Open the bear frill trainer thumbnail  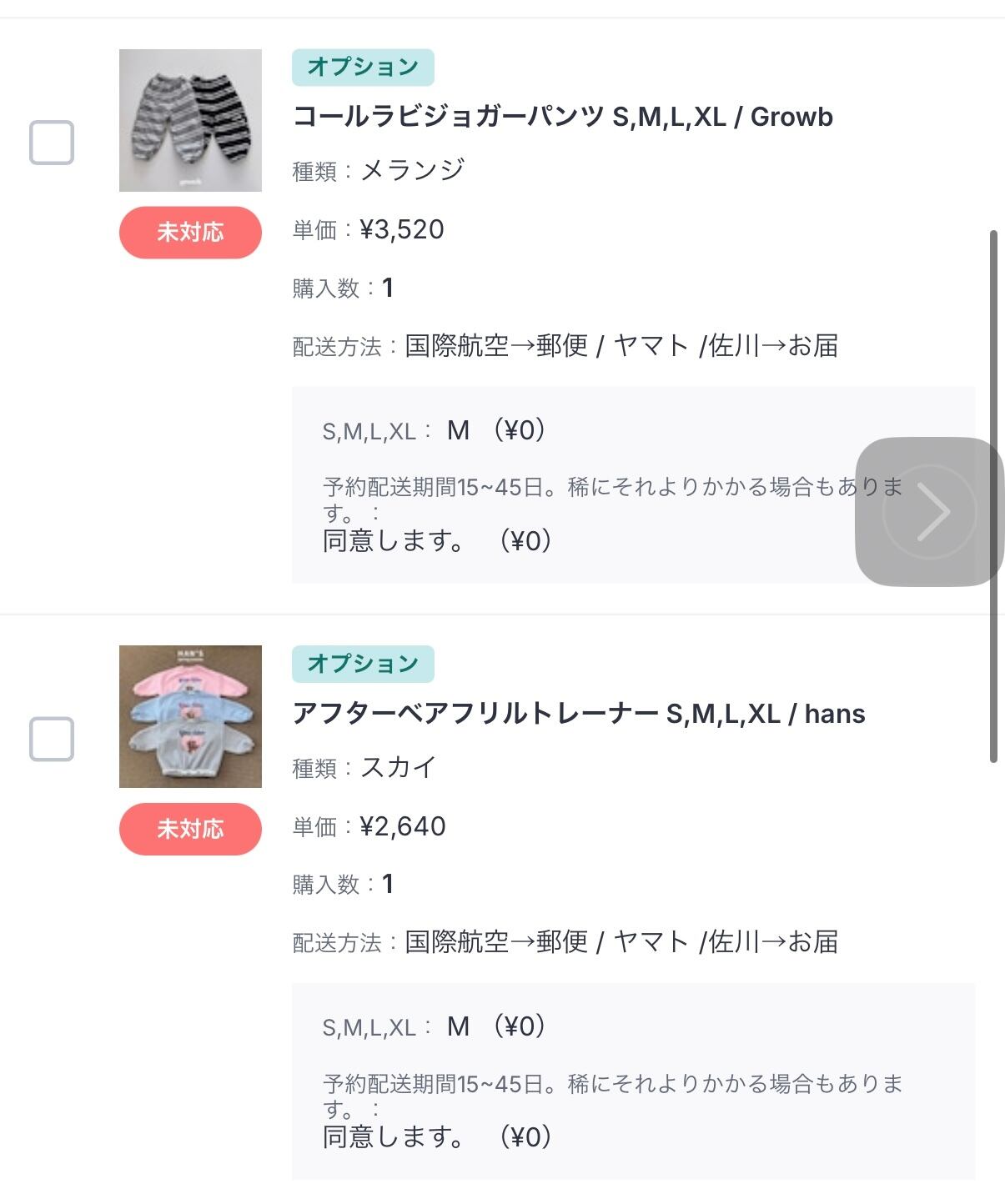(x=190, y=716)
